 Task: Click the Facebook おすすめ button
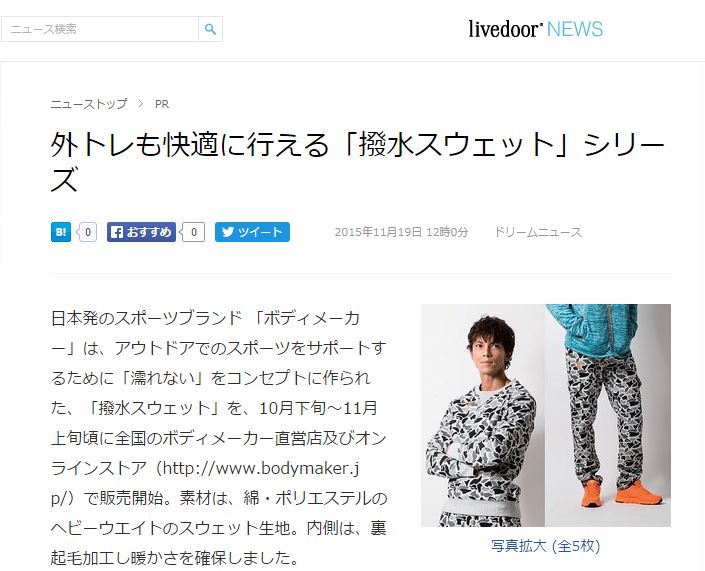pyautogui.click(x=141, y=232)
